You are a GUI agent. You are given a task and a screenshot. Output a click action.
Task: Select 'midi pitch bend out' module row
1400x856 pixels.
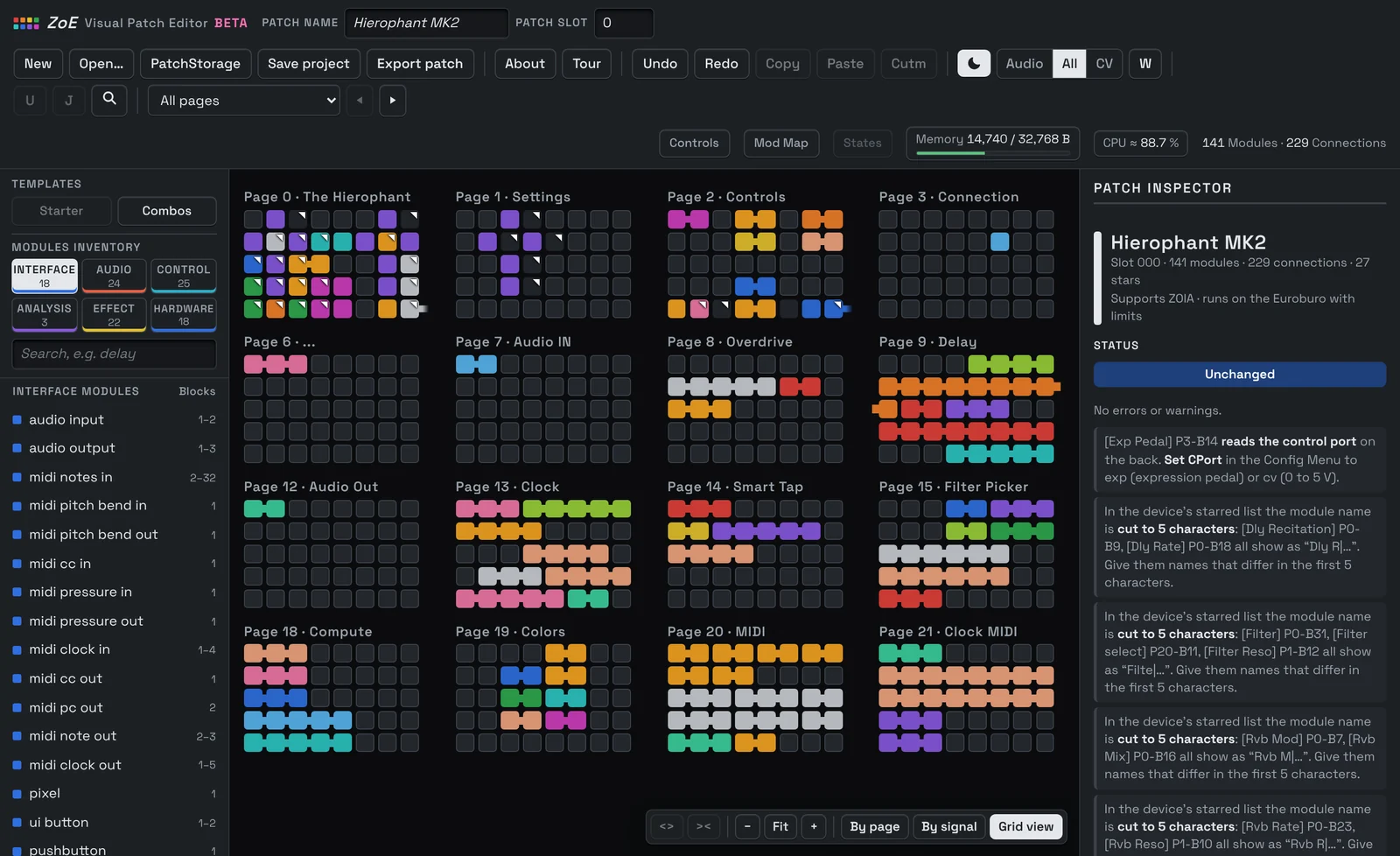pyautogui.click(x=114, y=535)
